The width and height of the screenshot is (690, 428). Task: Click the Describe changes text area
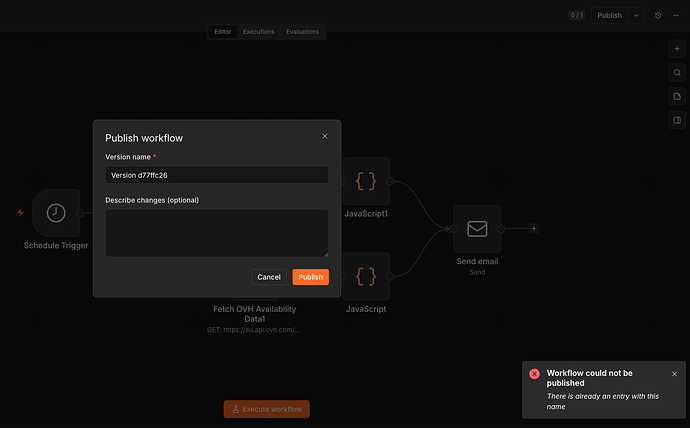click(217, 233)
